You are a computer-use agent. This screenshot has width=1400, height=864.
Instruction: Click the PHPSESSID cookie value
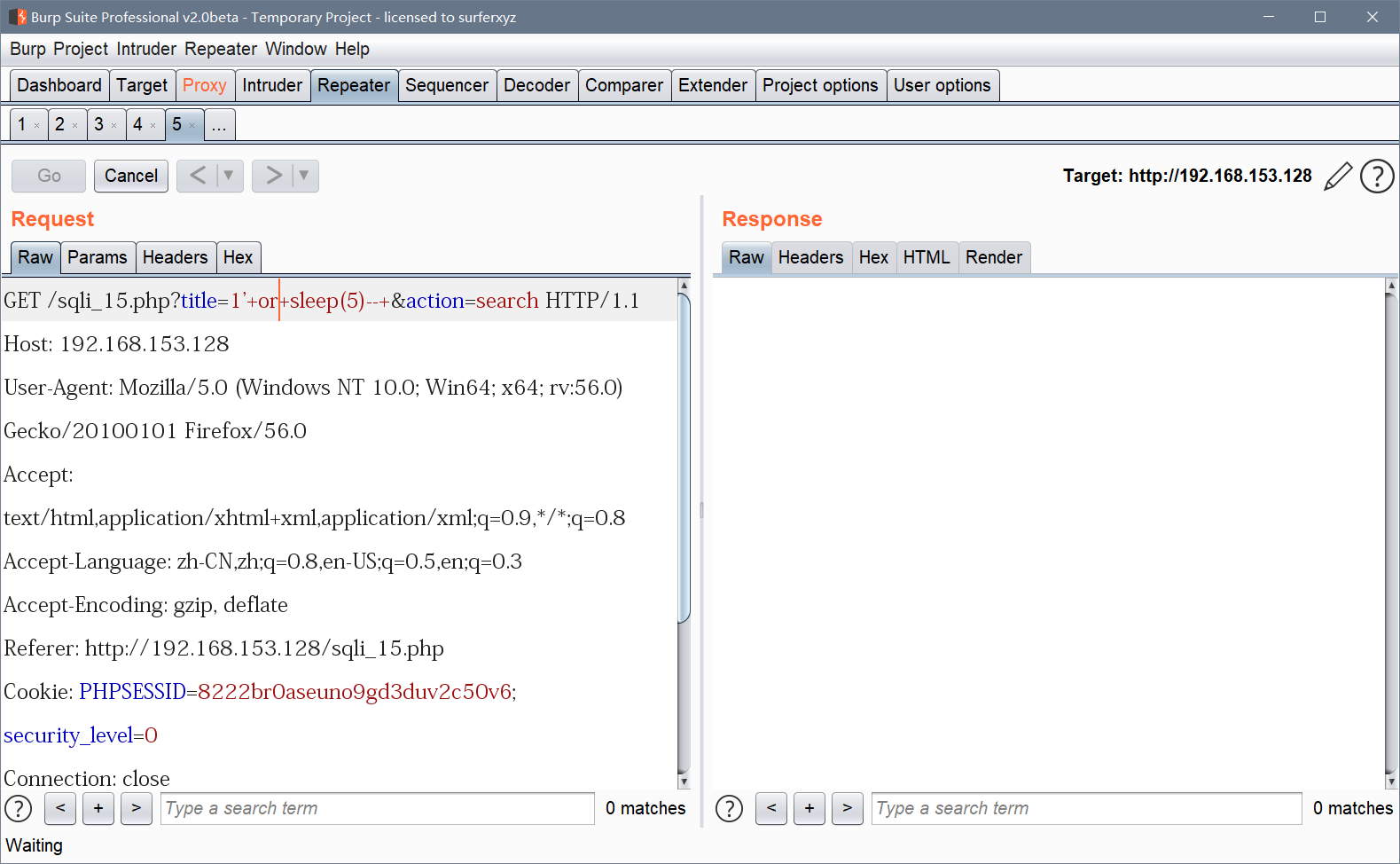pyautogui.click(x=355, y=692)
